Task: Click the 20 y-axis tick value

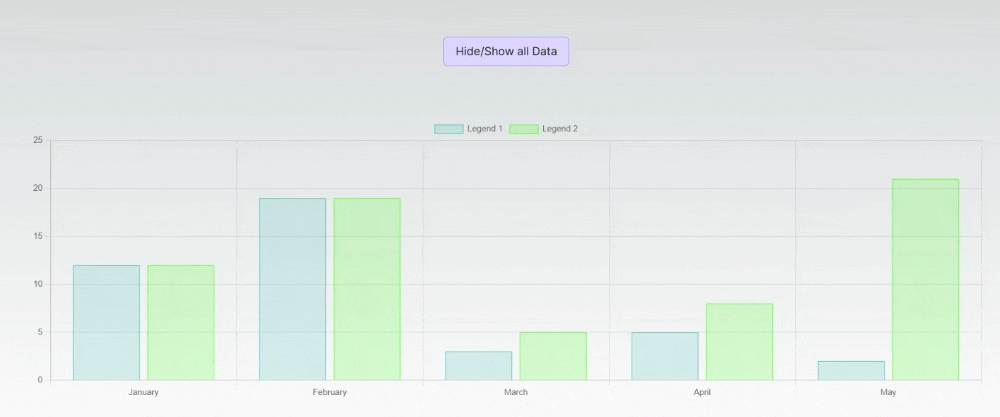Action: (x=38, y=188)
